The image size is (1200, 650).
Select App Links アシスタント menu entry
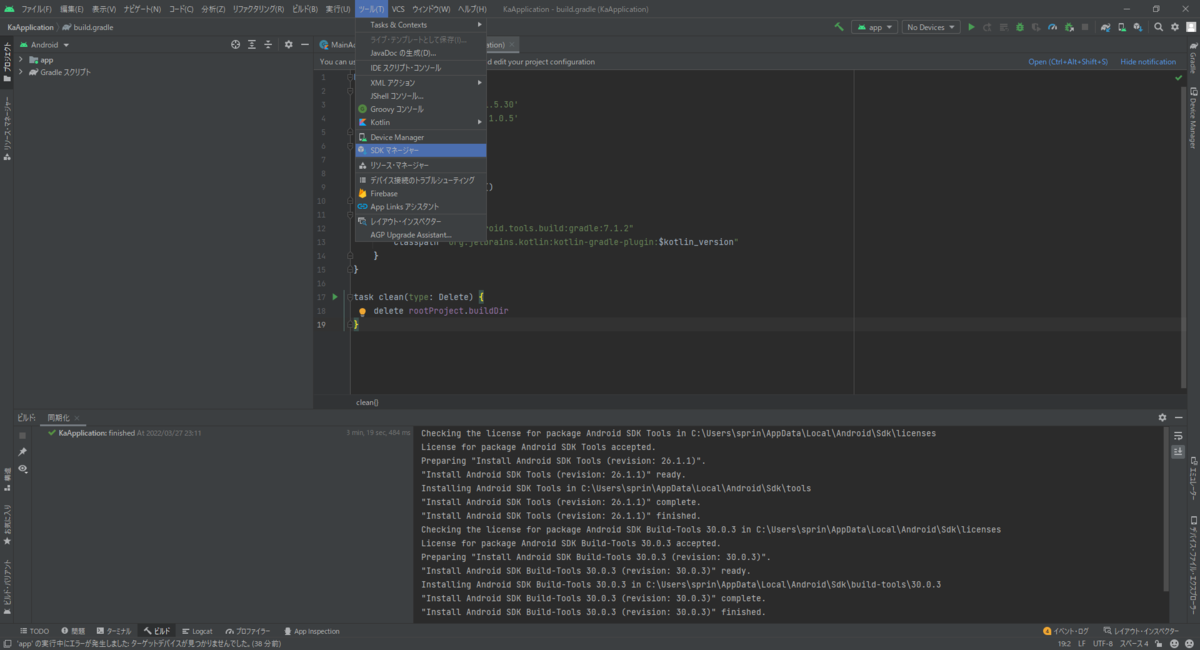pyautogui.click(x=421, y=206)
